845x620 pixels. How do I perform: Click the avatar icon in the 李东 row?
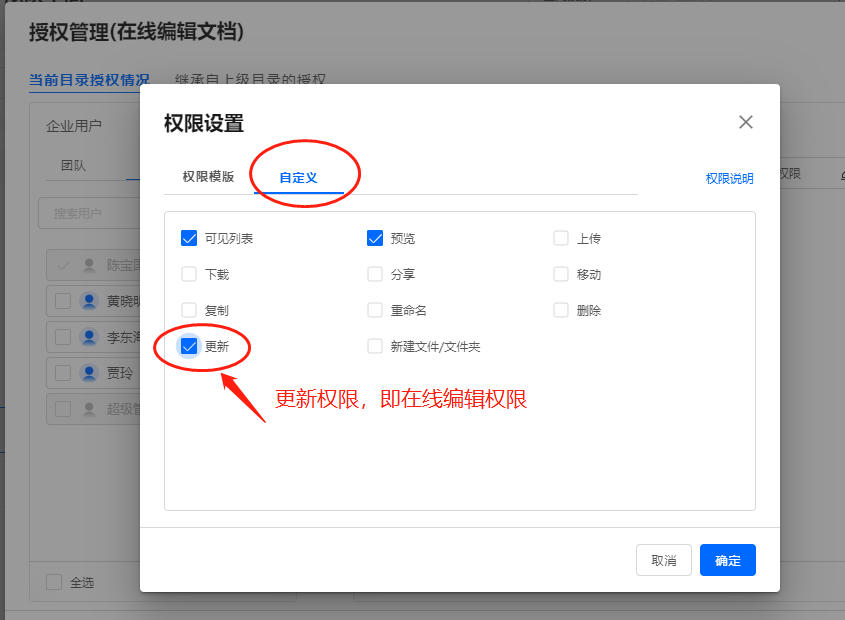(89, 337)
